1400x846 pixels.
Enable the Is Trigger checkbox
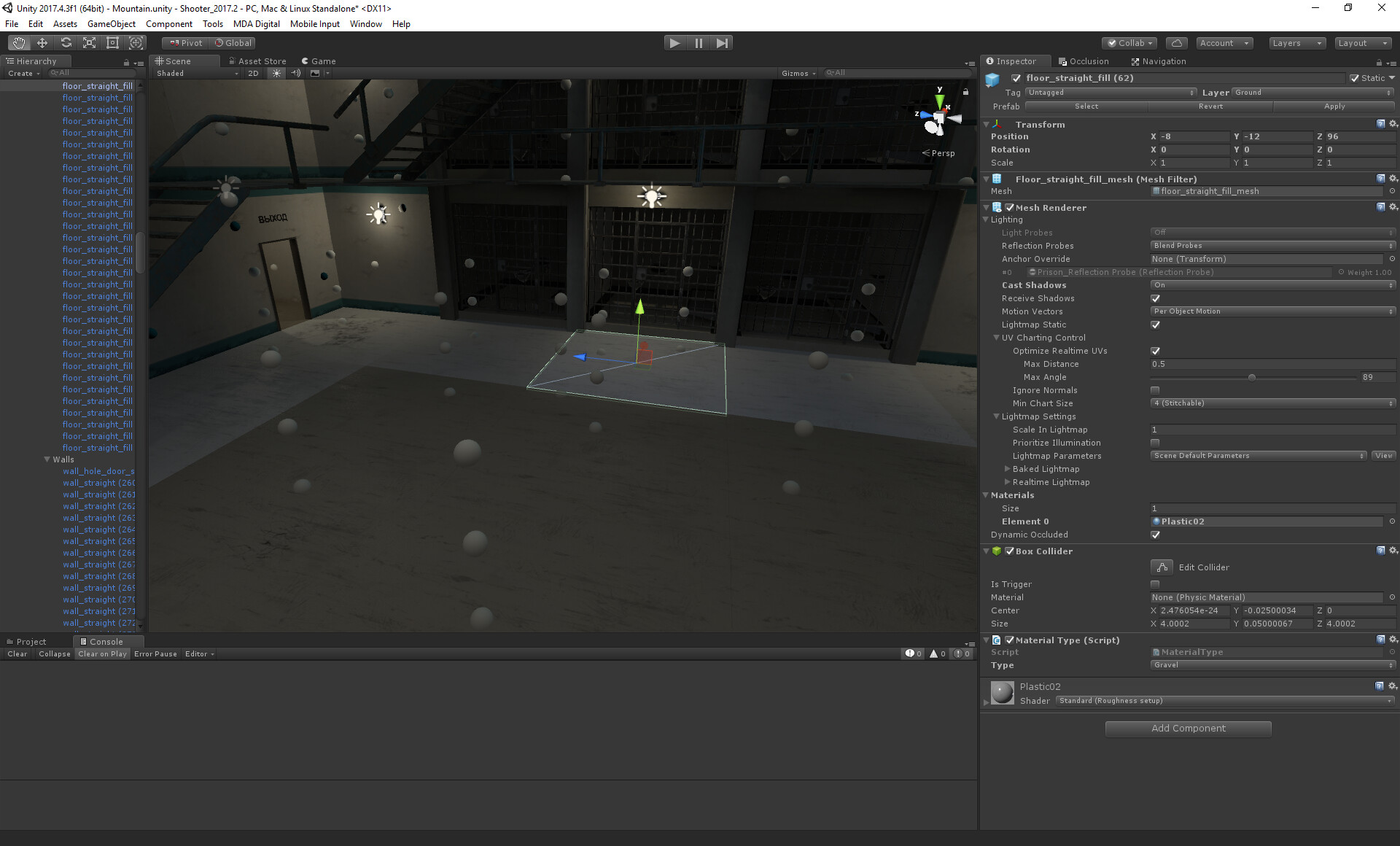point(1155,584)
